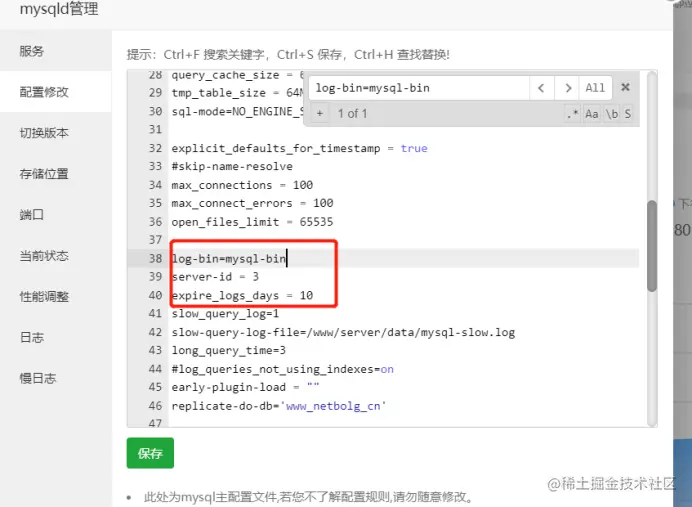Toggle whole word \b search option
Screen dimensions: 692x507
[x=611, y=114]
